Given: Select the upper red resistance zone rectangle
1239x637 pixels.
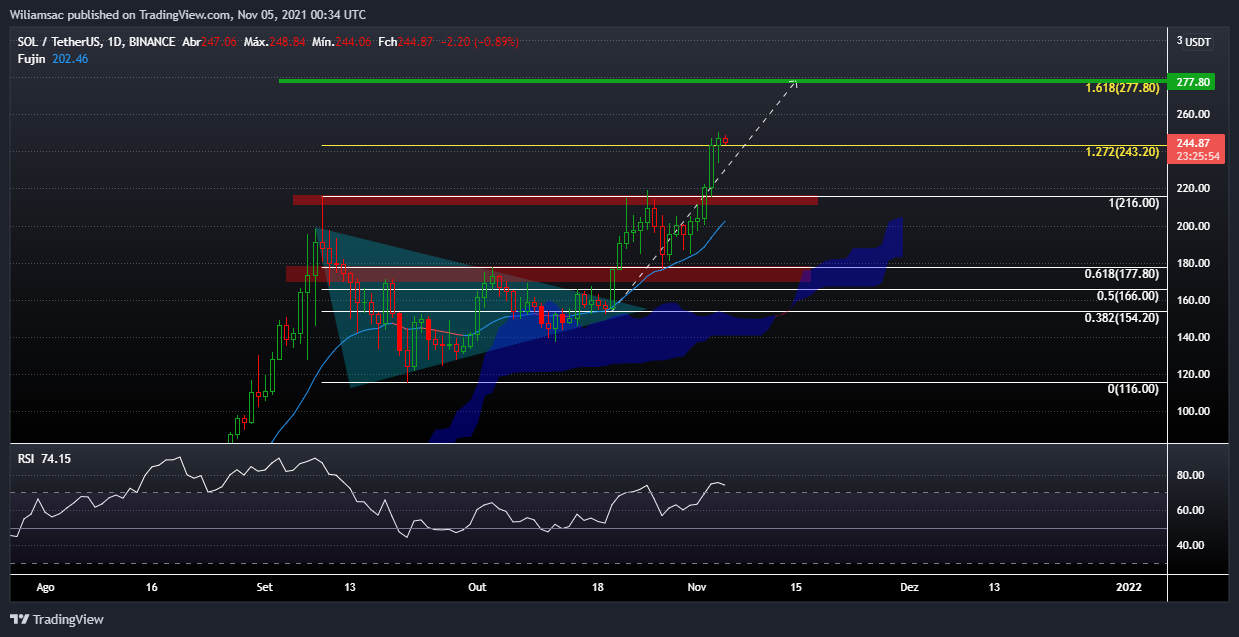Looking at the screenshot, I should pyautogui.click(x=555, y=200).
